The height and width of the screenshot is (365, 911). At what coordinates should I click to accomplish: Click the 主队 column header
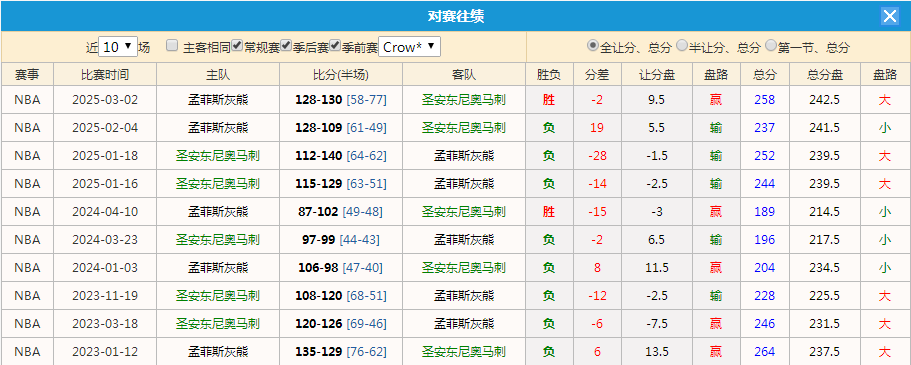218,74
